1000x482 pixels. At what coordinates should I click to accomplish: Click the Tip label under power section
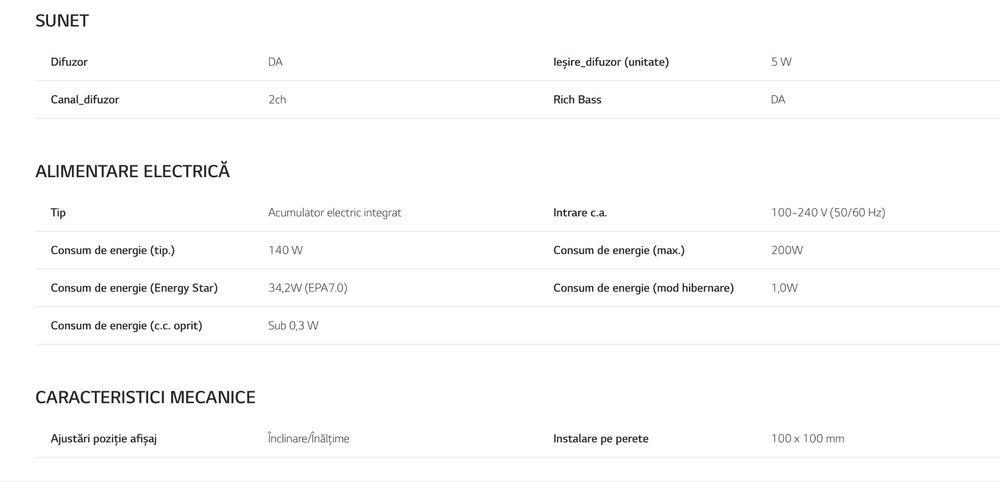(58, 213)
